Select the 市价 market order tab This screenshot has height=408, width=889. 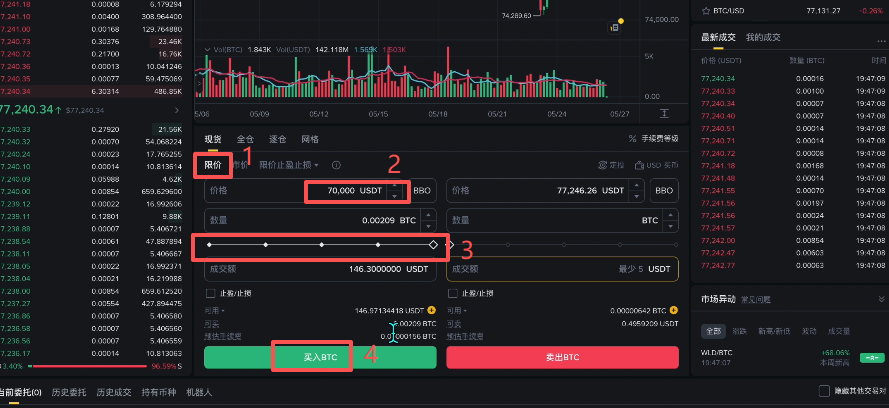coord(240,165)
